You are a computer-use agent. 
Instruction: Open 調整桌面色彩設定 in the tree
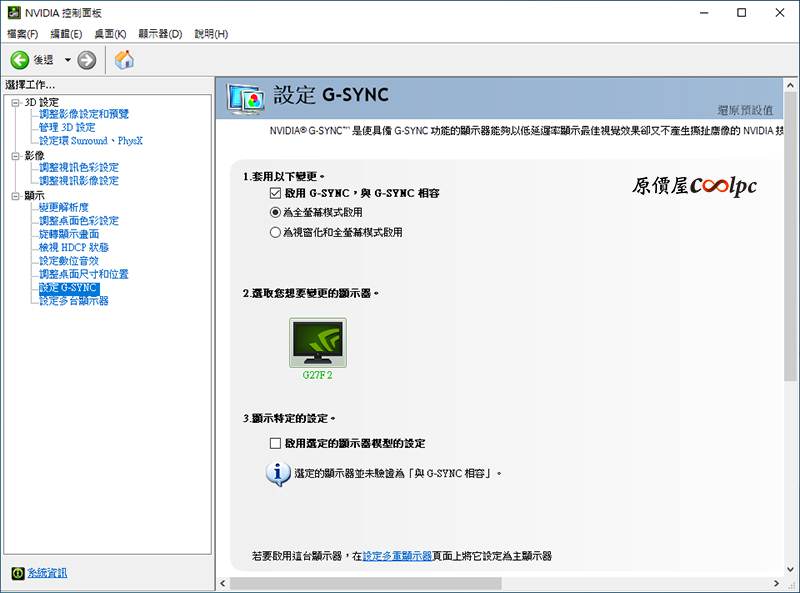[79, 220]
